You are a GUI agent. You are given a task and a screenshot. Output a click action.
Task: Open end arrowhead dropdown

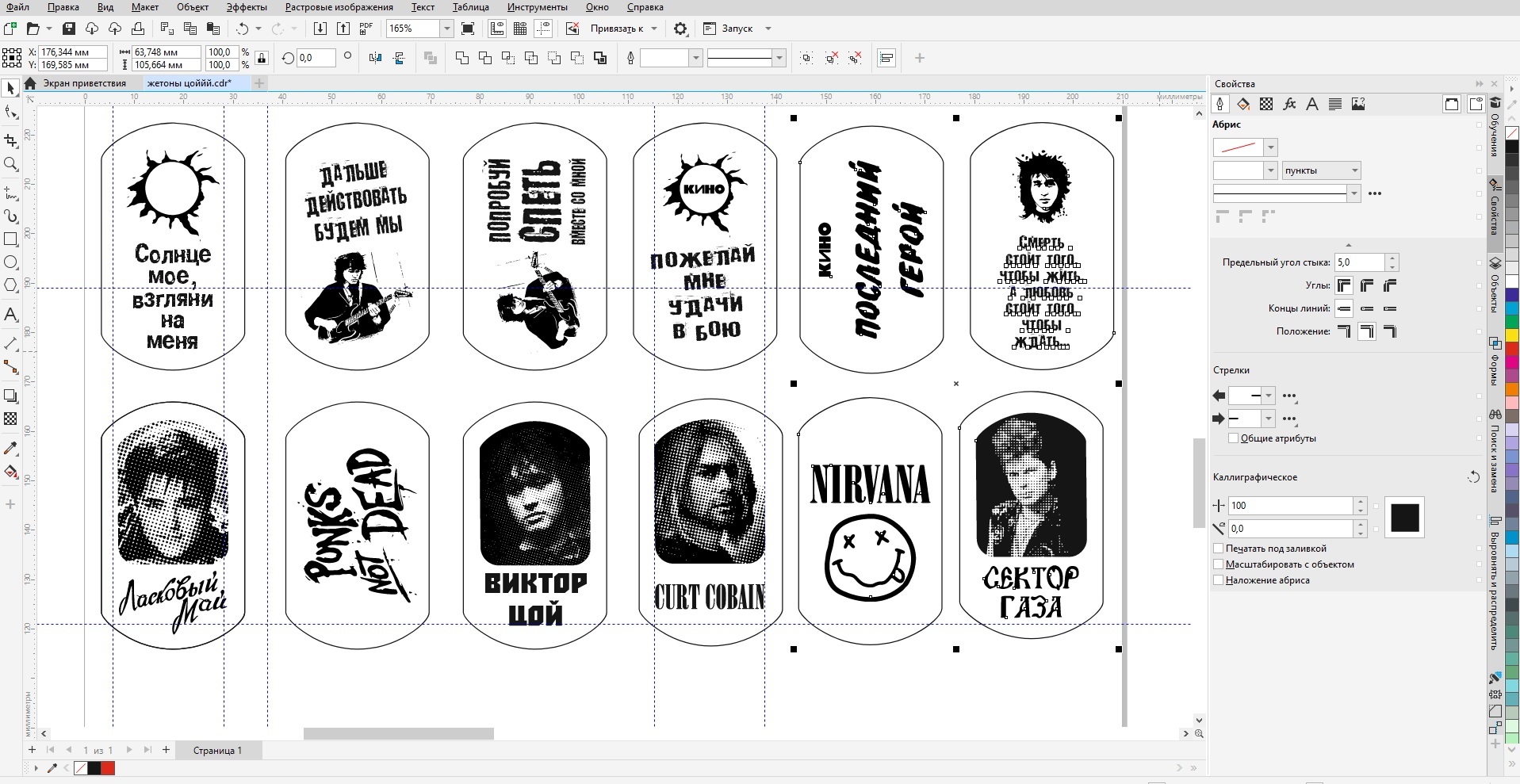(x=1269, y=419)
